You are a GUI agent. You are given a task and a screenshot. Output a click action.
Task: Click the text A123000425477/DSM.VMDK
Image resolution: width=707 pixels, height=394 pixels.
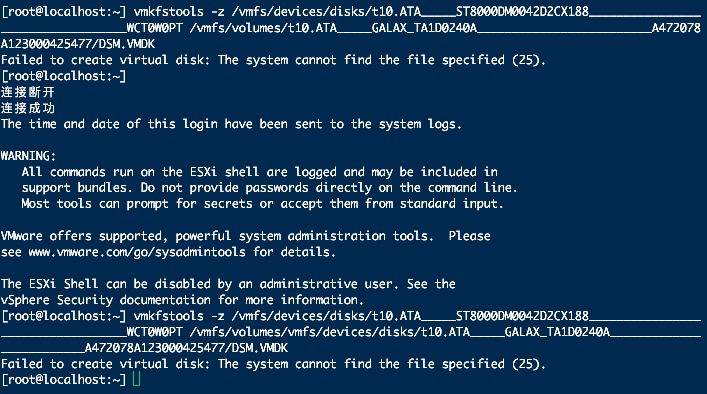(78, 44)
